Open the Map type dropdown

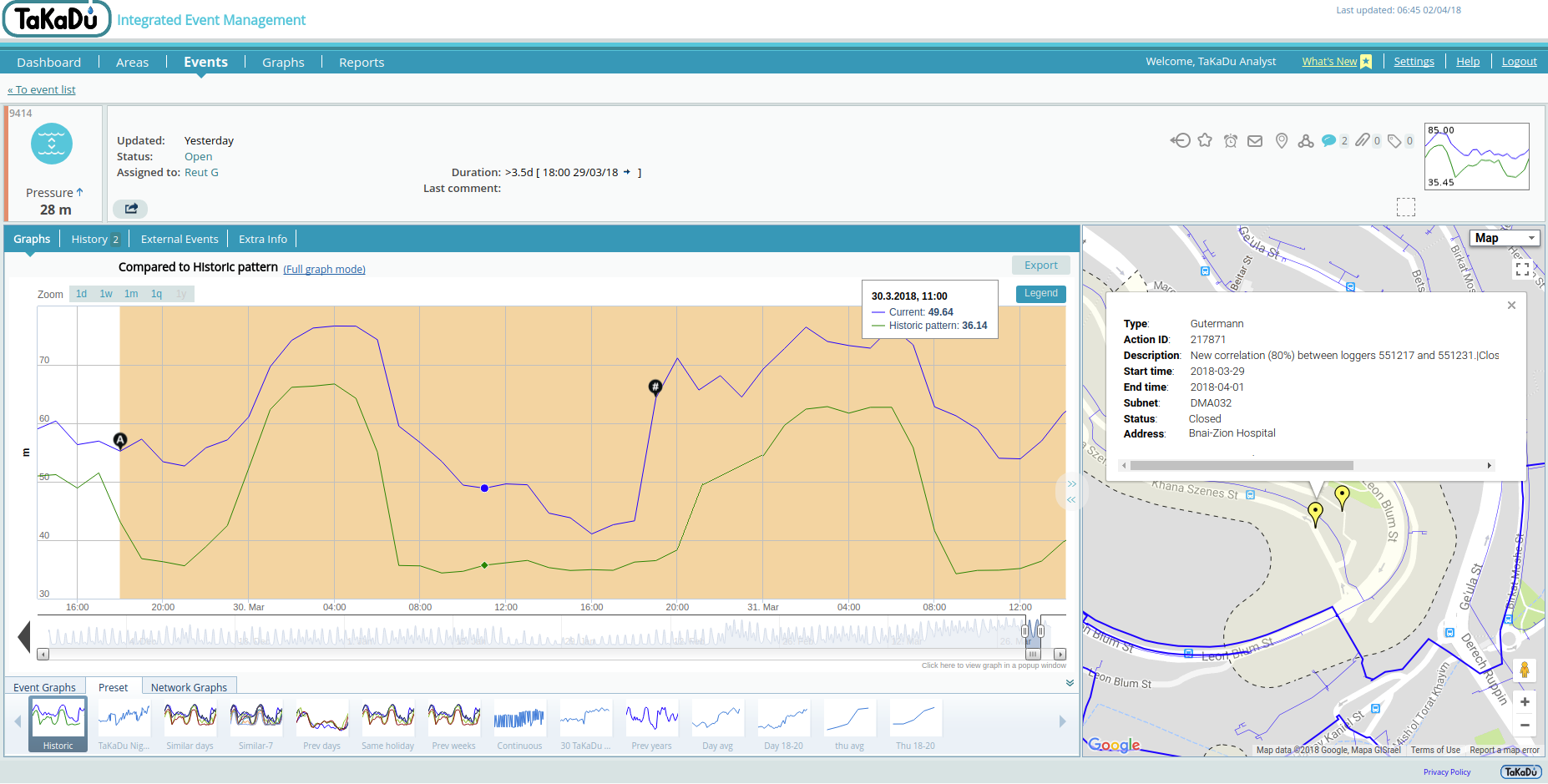[x=1504, y=238]
